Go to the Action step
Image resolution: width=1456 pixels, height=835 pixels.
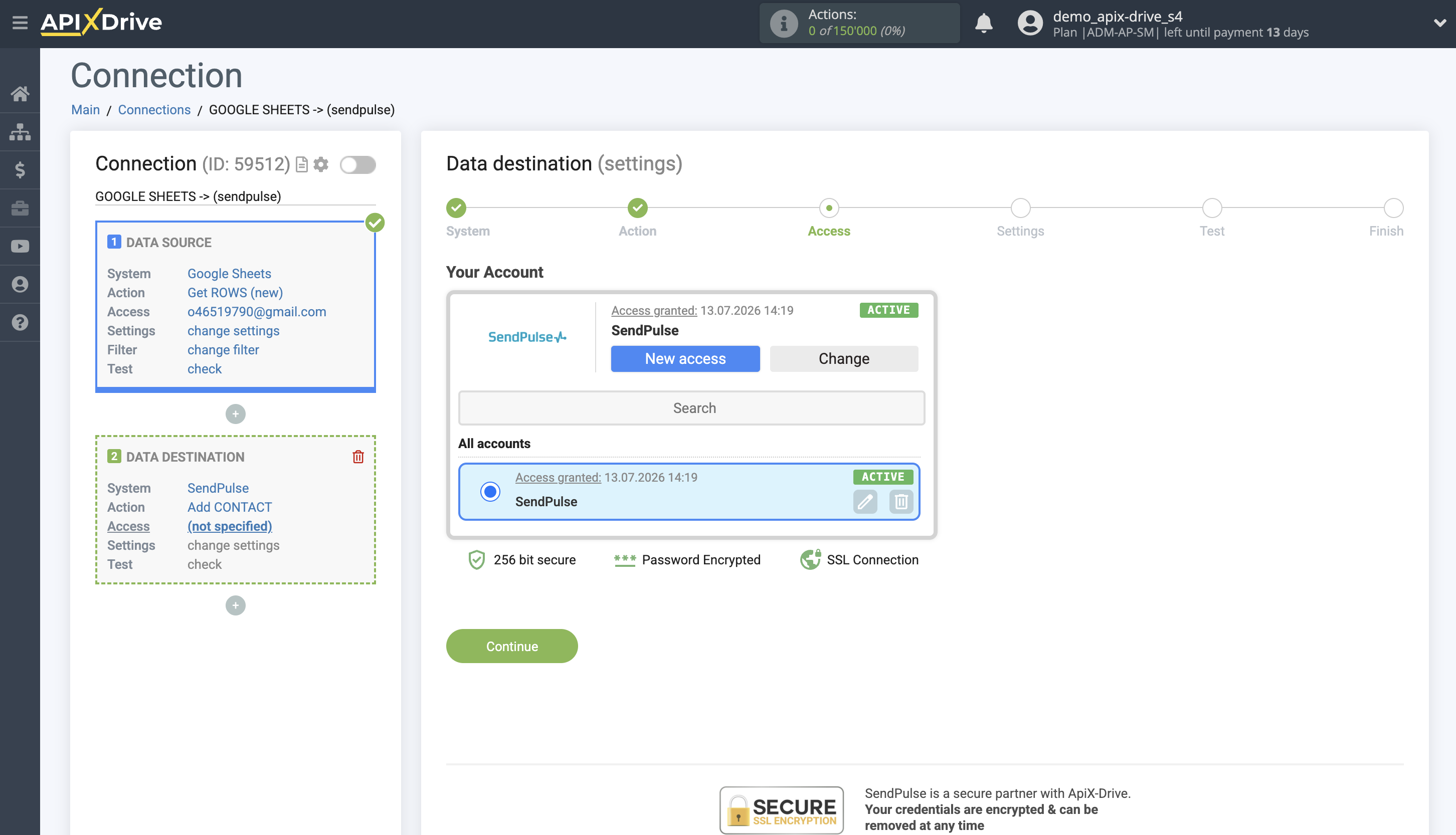[x=637, y=207]
